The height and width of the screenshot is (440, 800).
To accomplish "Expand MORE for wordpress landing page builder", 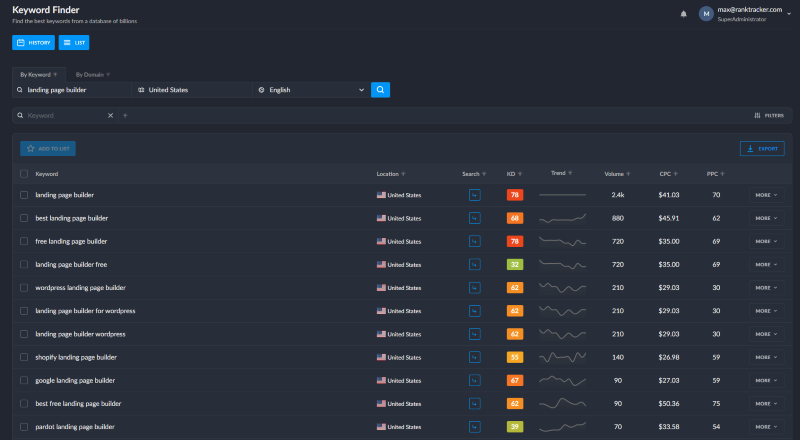I will pos(766,288).
